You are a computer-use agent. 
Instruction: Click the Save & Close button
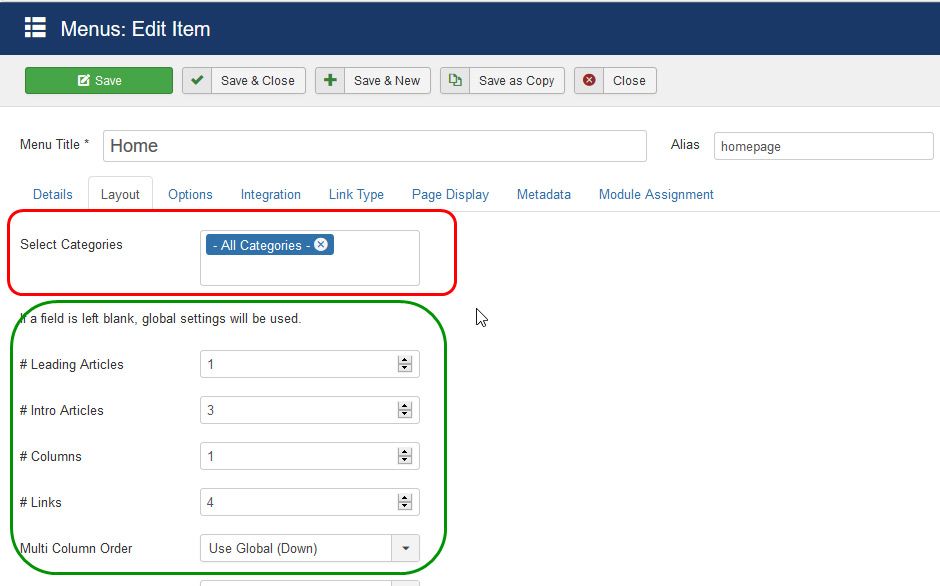coord(243,80)
